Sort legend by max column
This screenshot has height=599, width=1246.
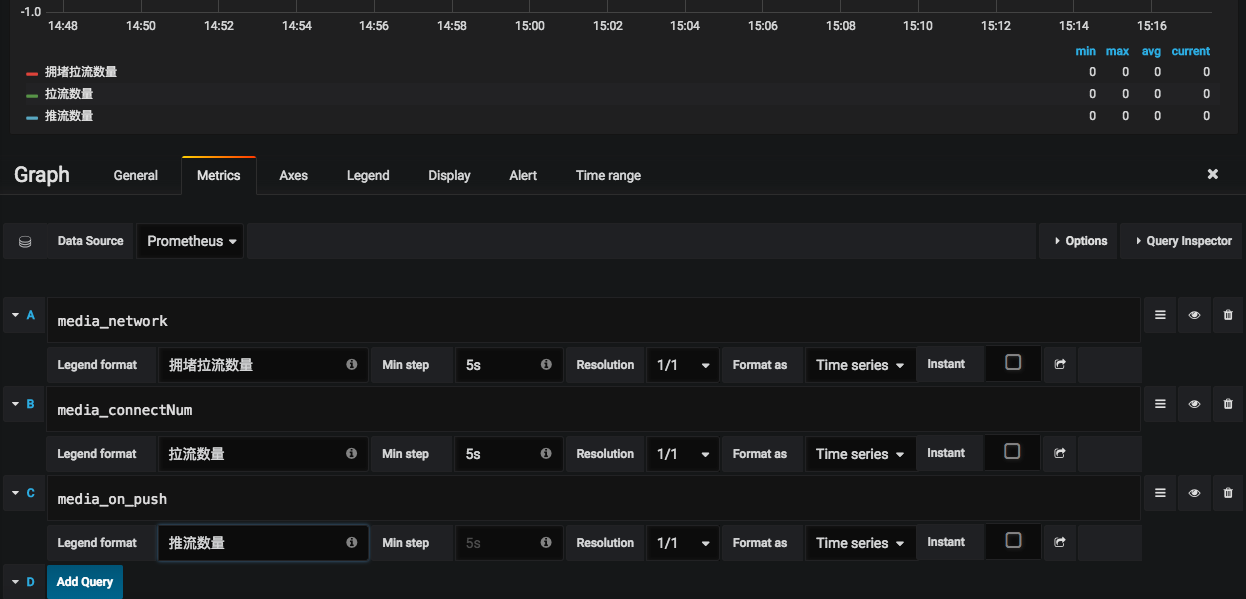click(x=1118, y=51)
